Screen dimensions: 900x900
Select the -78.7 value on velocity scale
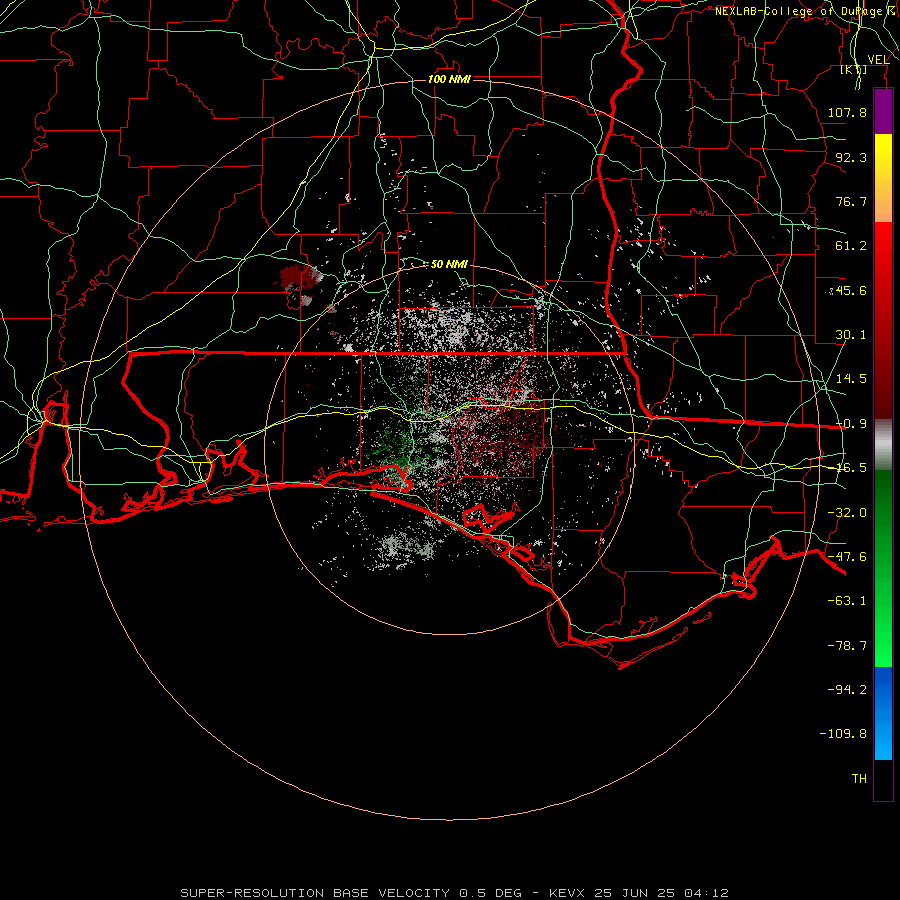(x=847, y=646)
